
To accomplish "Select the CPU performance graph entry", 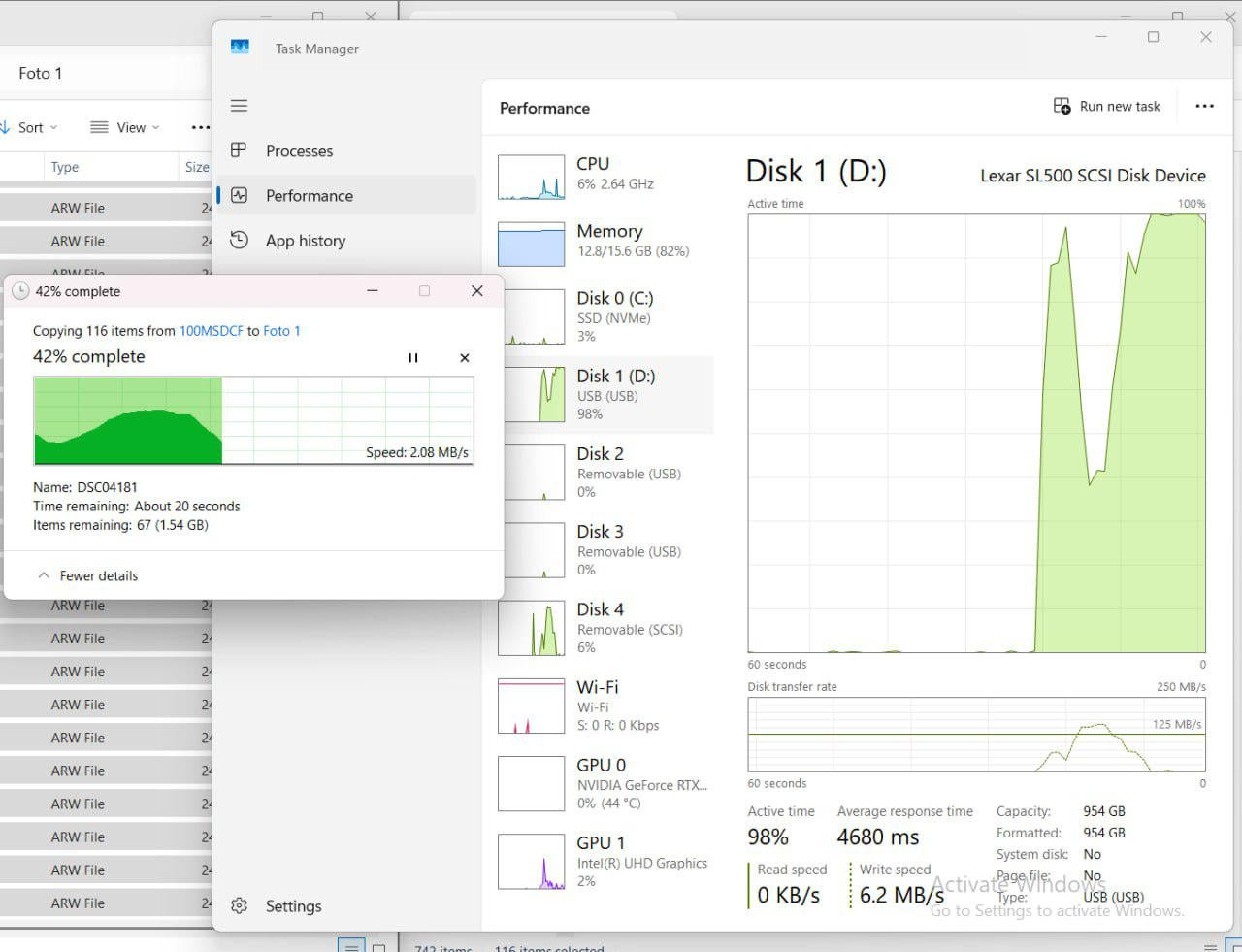I will click(x=602, y=175).
